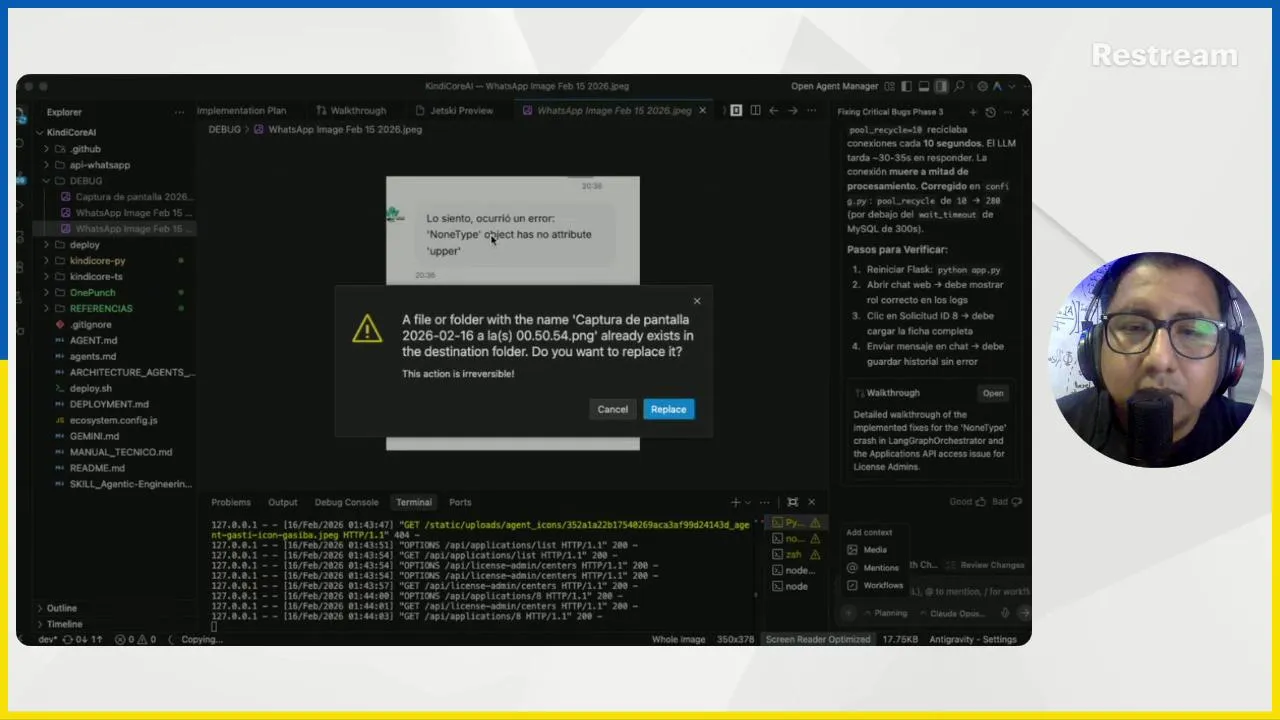Confirm with the Replace button

pos(668,409)
